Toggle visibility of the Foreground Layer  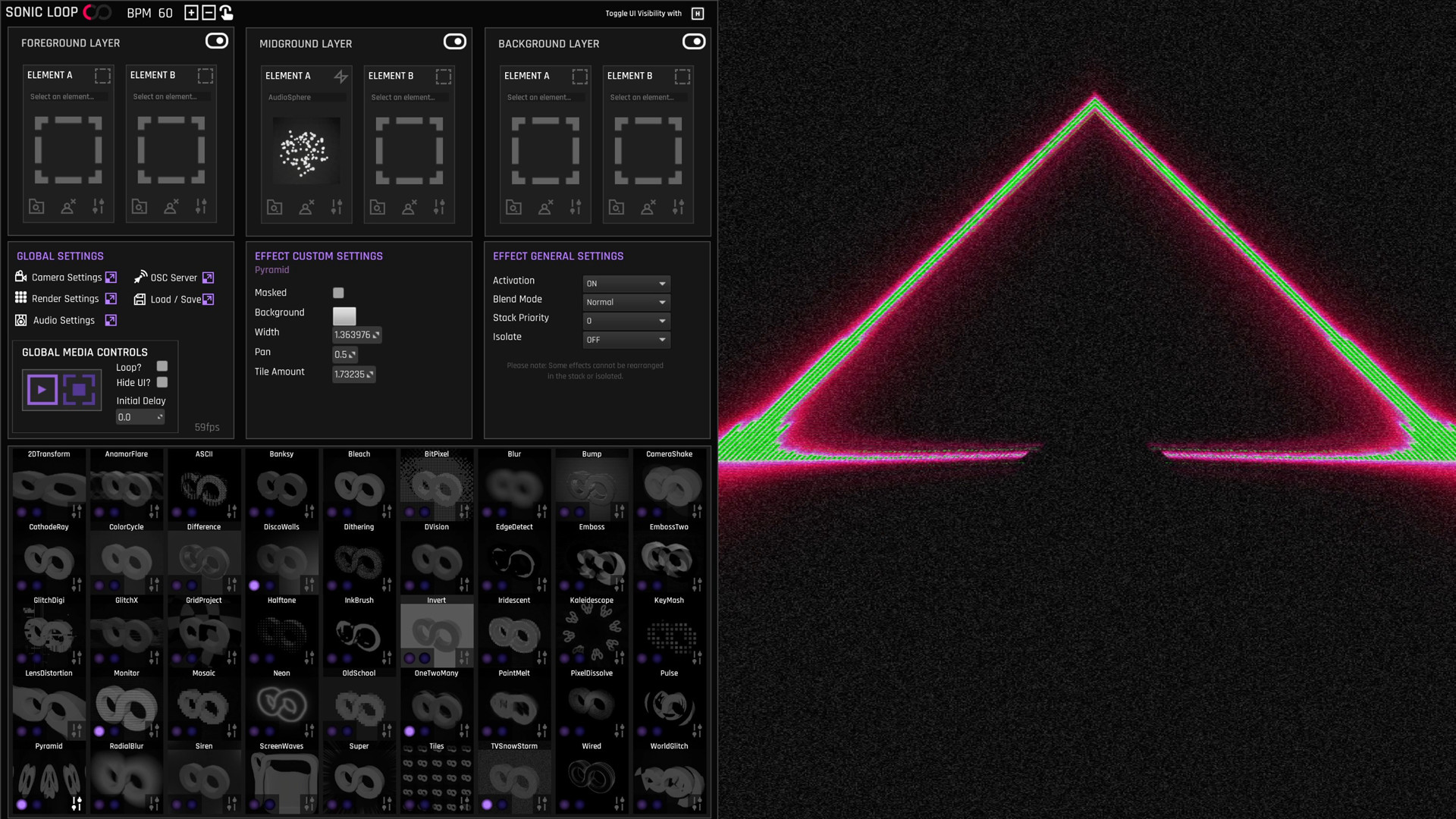217,41
